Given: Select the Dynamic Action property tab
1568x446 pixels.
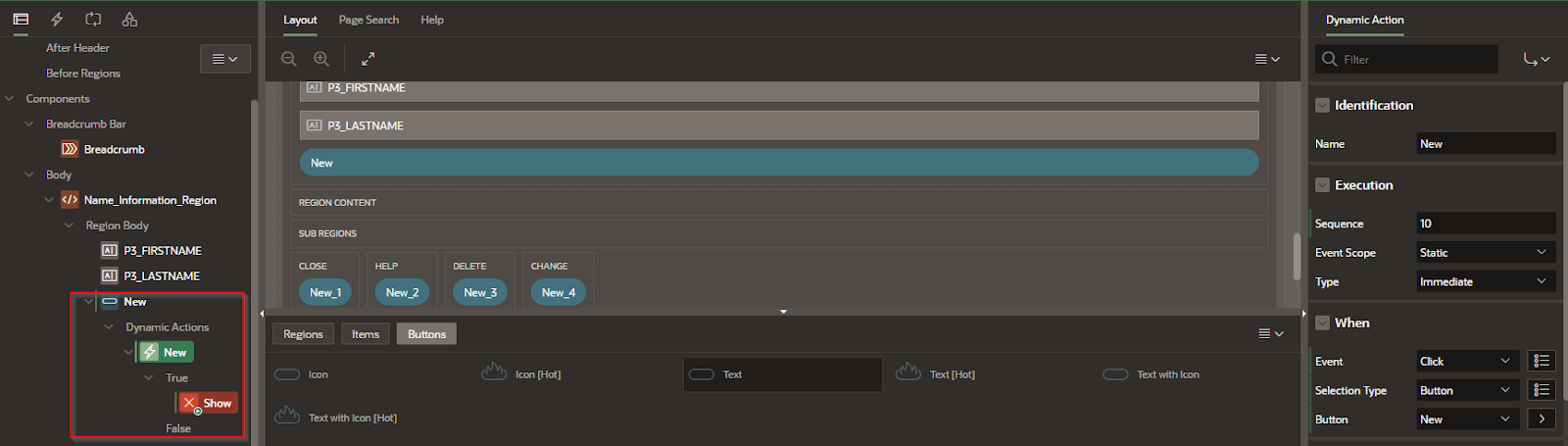Looking at the screenshot, I should (1364, 20).
